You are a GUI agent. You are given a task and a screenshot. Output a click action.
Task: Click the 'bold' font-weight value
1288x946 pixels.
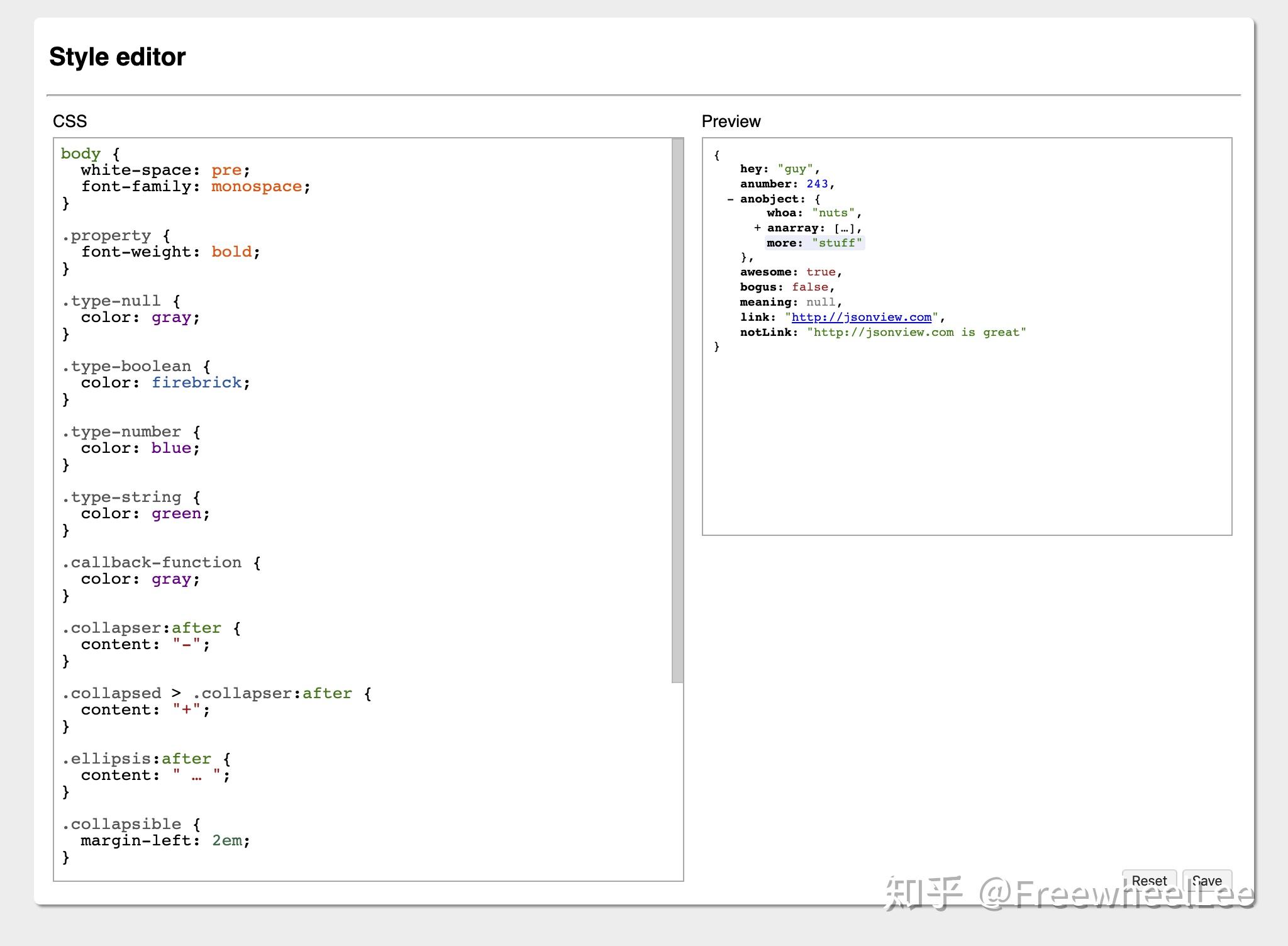click(x=231, y=252)
